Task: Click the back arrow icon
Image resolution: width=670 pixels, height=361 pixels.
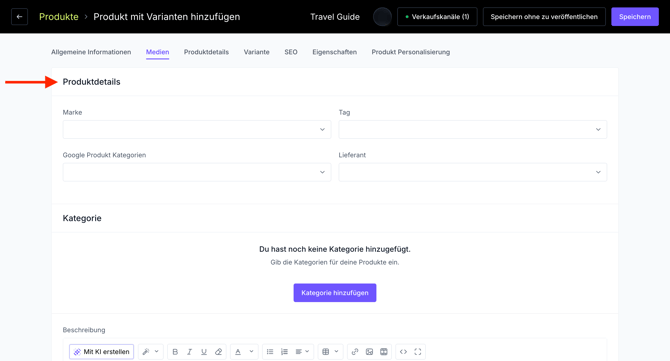Action: [19, 17]
